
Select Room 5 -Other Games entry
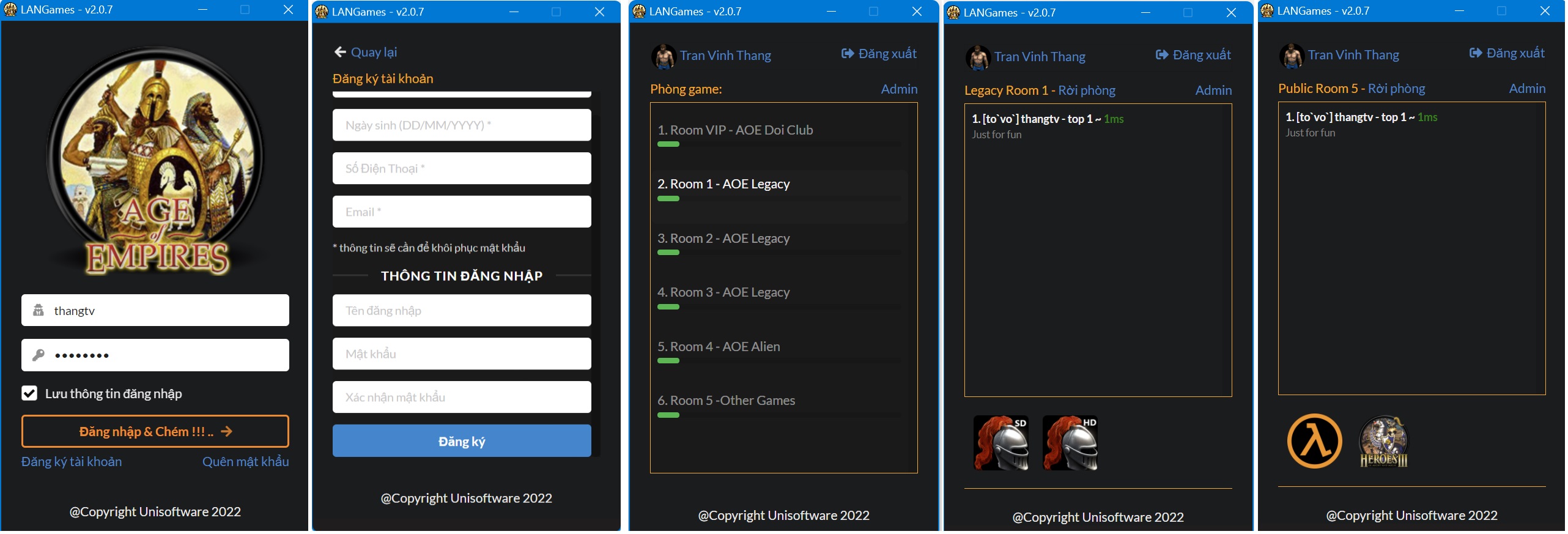726,401
